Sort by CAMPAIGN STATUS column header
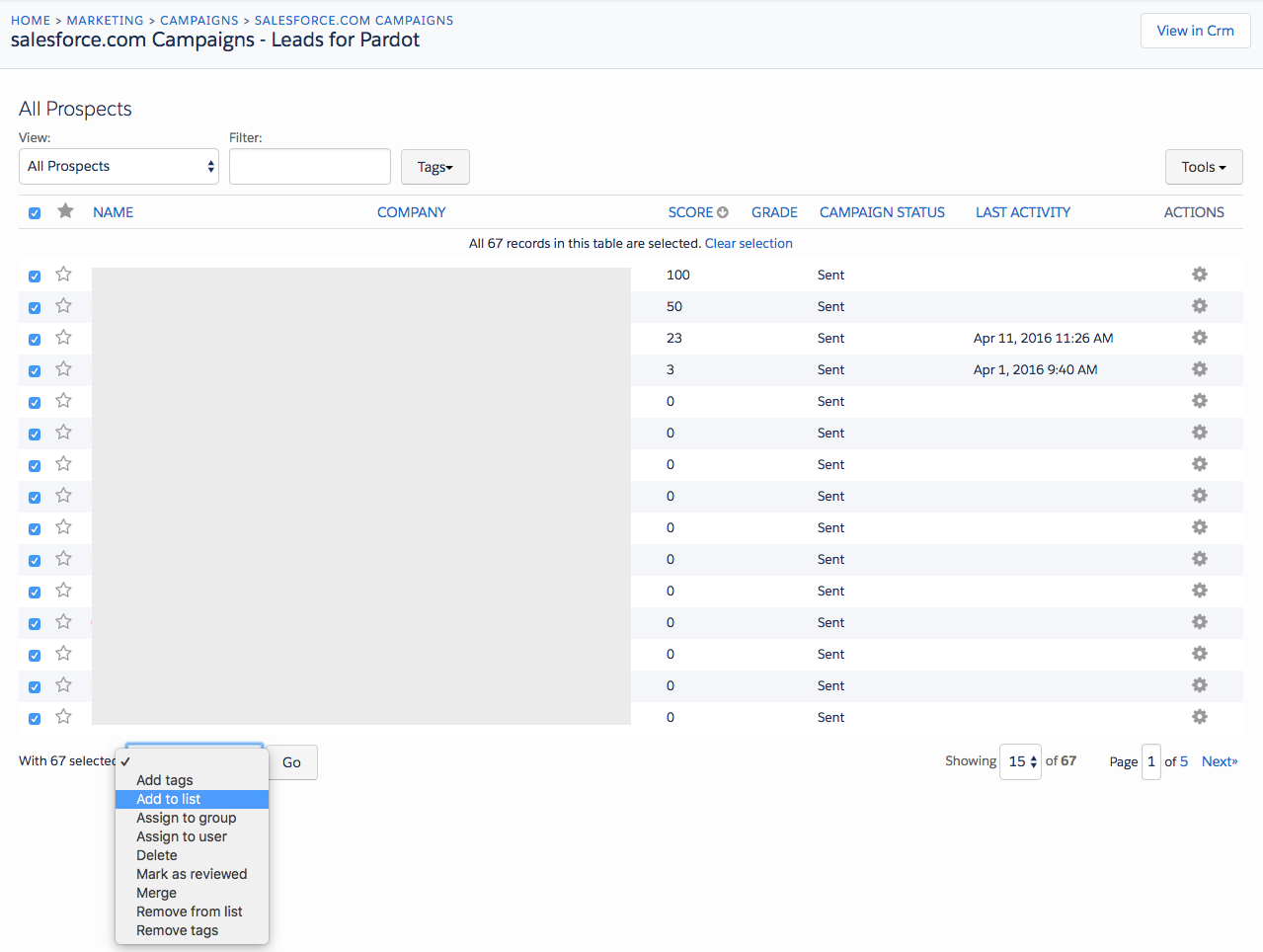This screenshot has height=952, width=1263. tap(882, 212)
